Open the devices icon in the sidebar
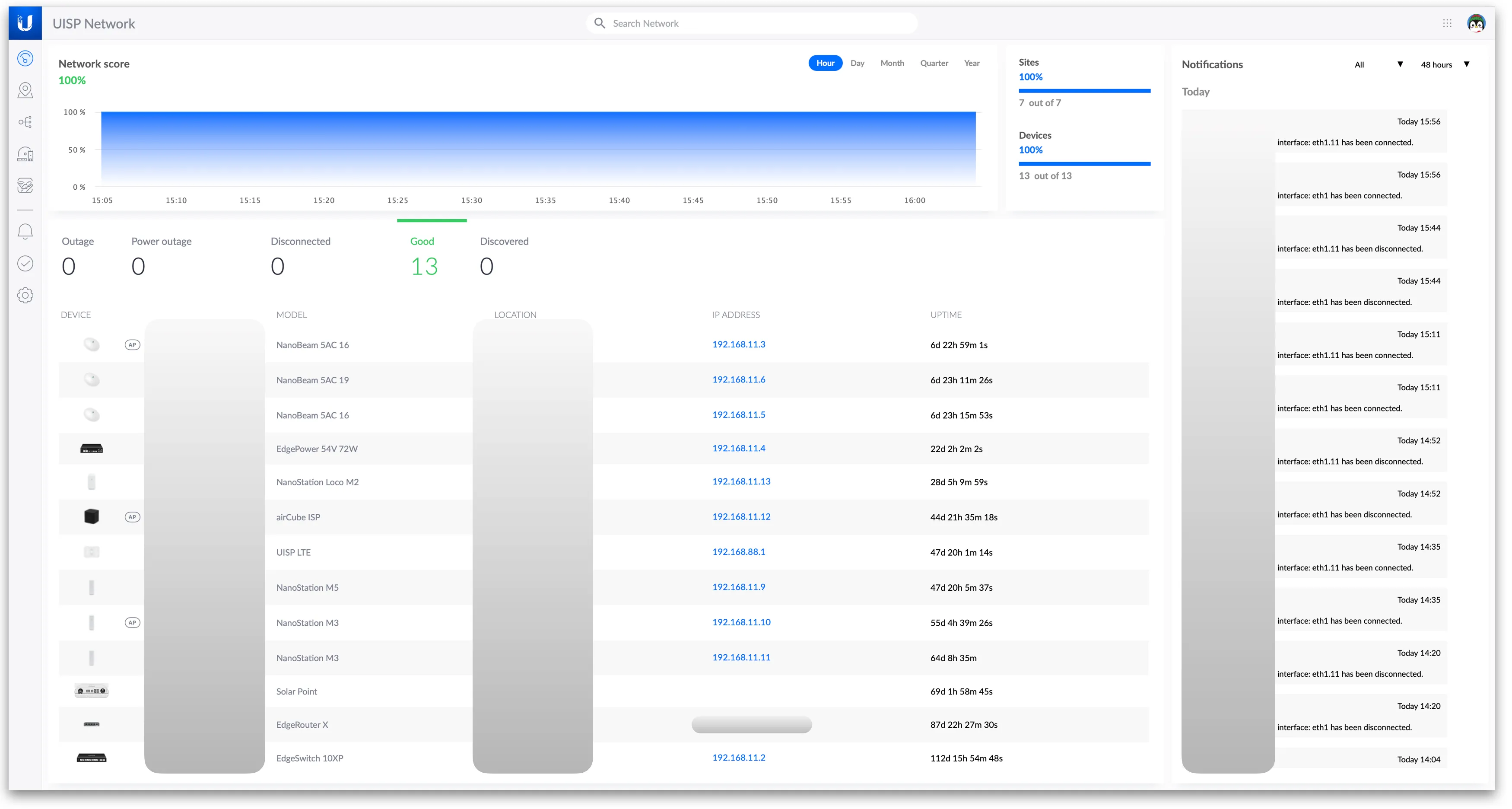This screenshot has width=1512, height=809. click(25, 154)
